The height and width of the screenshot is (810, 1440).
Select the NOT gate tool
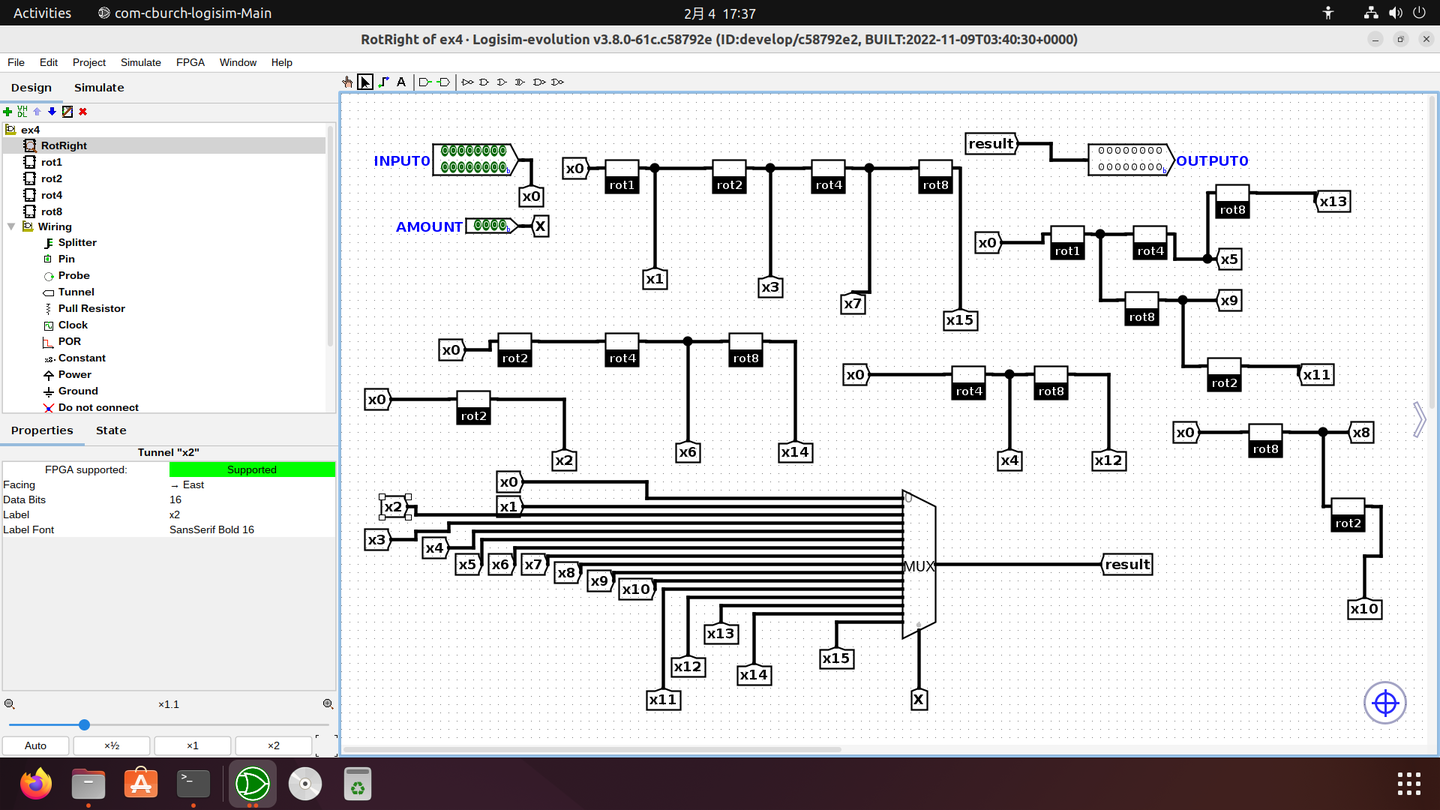pos(467,82)
